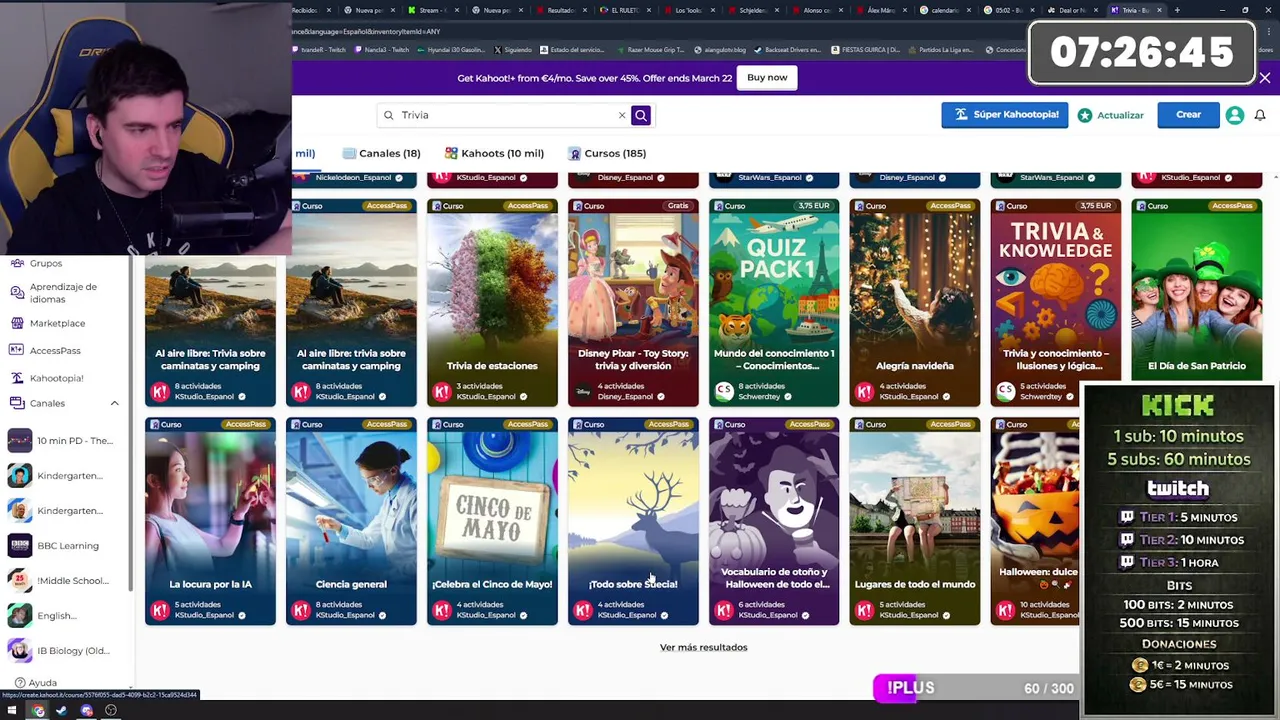Screen dimensions: 1280x720
Task: Close the Kahoot+ offer banner
Action: click(1265, 78)
